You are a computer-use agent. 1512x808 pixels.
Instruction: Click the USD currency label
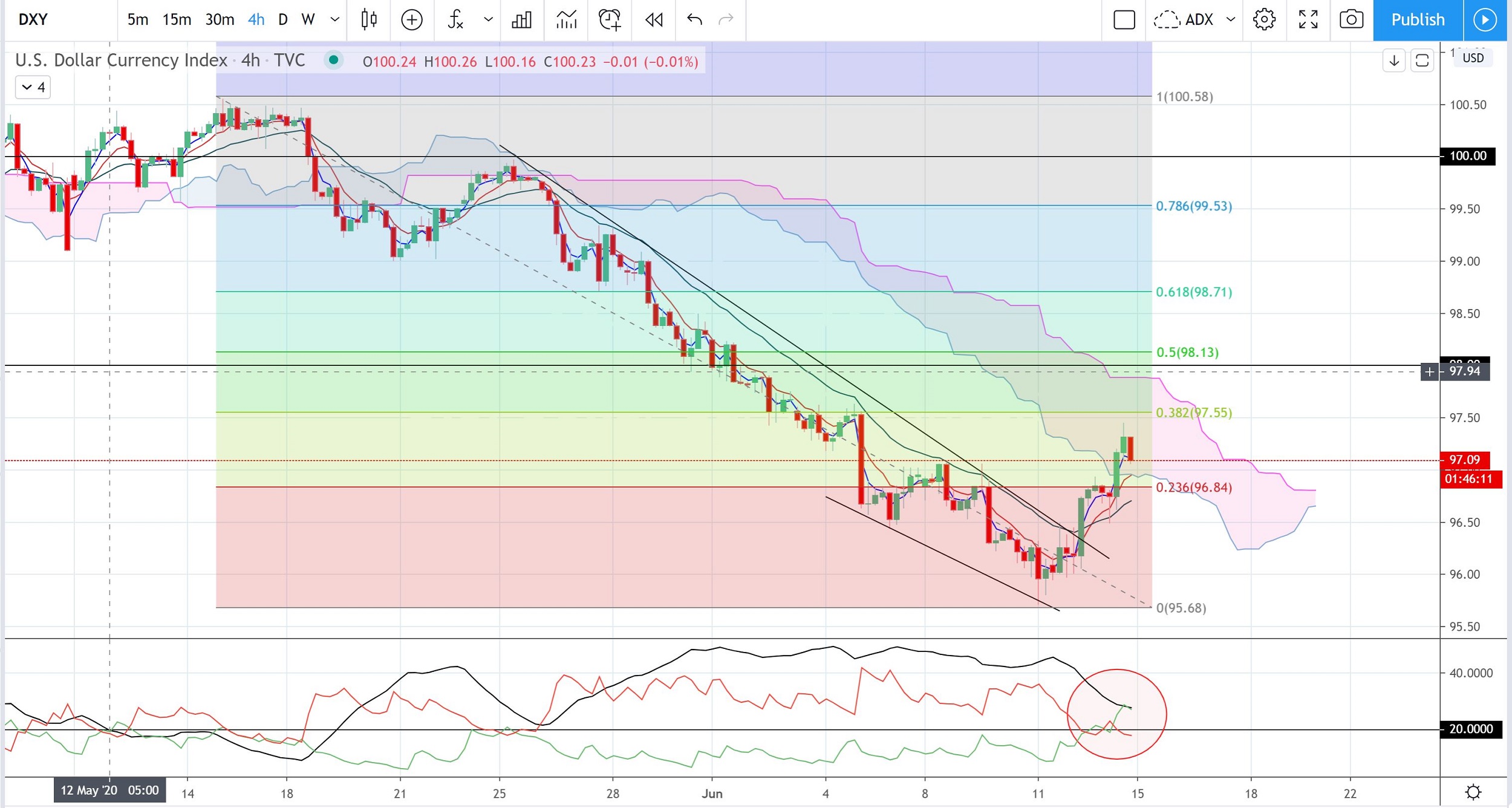click(x=1473, y=58)
